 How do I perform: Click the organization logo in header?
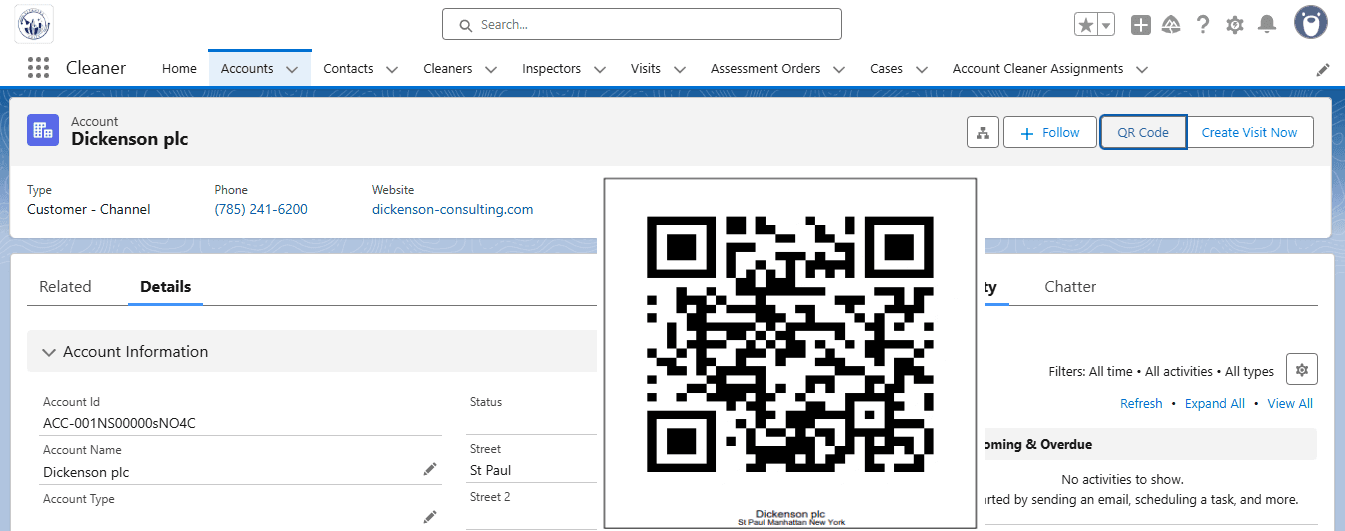coord(35,23)
